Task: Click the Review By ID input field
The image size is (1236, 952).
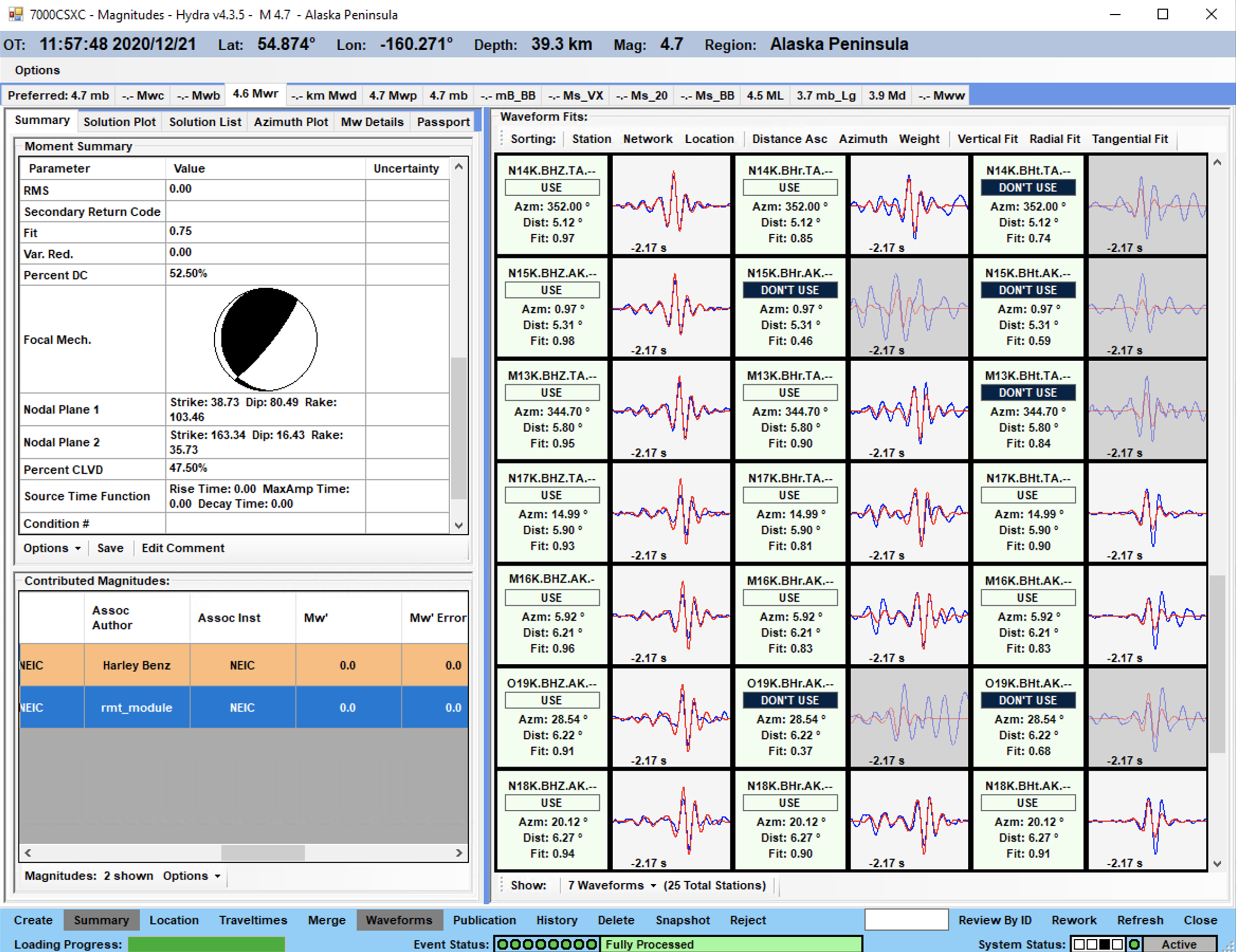Action: (906, 920)
